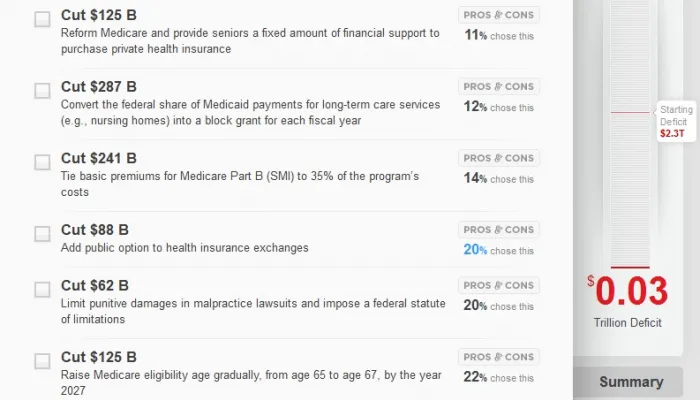The width and height of the screenshot is (700, 400).
Task: Show Pros & Cons for malpractice lawsuit limits
Action: [499, 286]
